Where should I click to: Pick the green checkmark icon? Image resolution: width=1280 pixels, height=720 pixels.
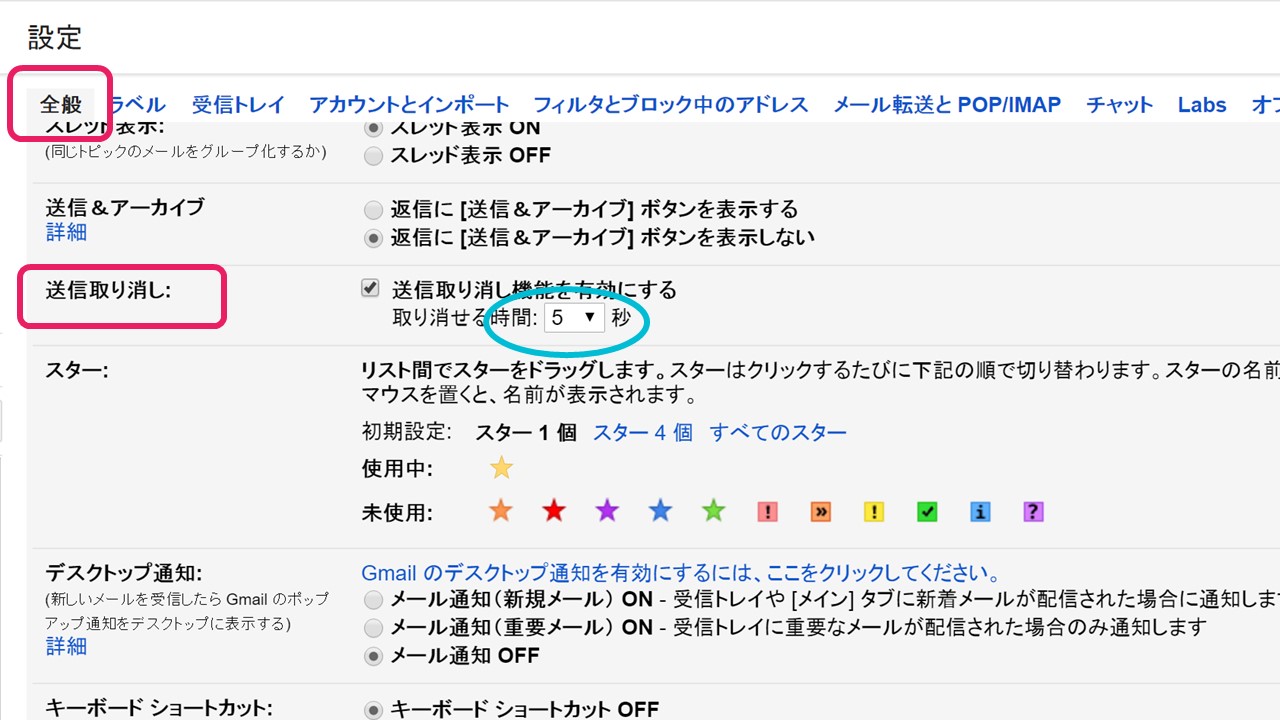(x=927, y=512)
